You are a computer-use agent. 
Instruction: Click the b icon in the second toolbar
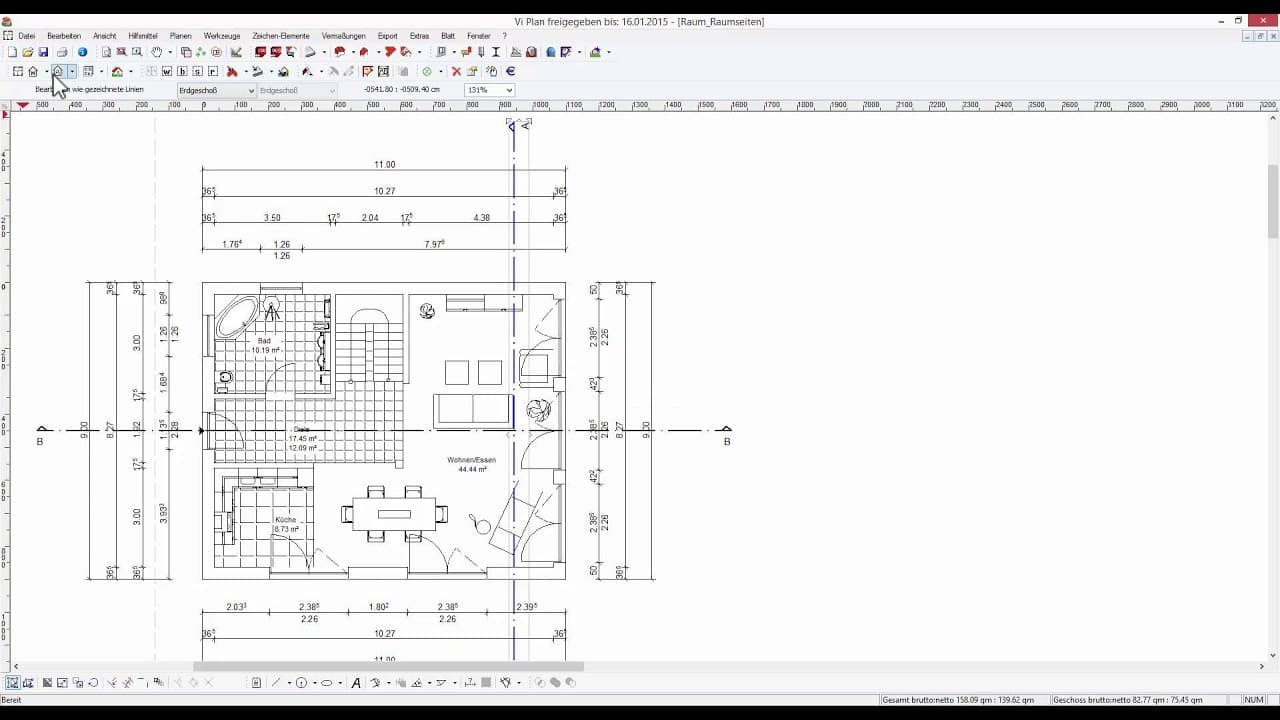182,71
